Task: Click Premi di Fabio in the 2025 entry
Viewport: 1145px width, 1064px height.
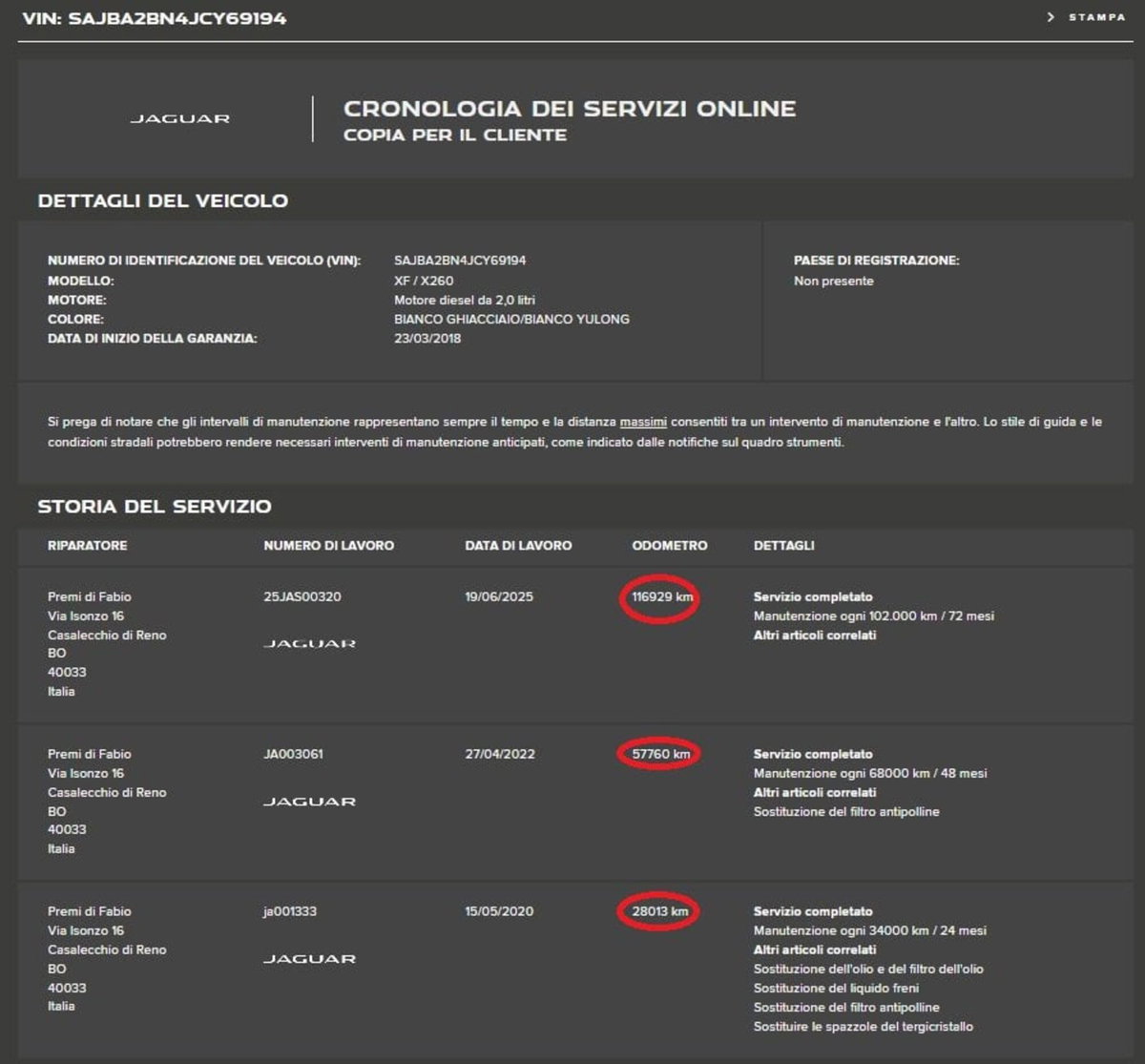Action: 90,597
